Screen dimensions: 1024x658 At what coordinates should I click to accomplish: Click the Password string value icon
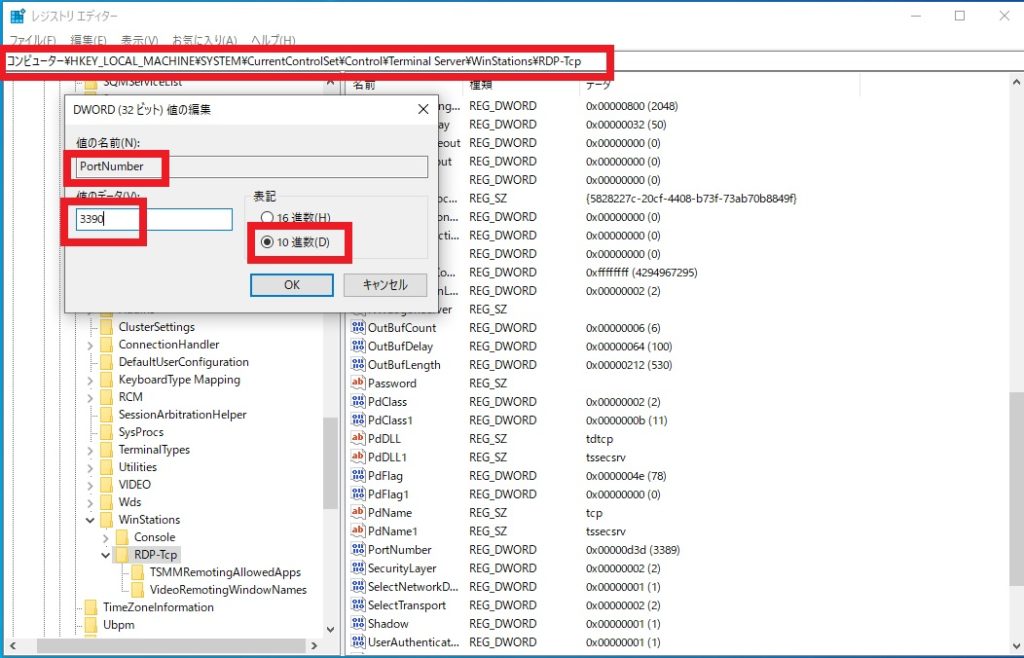pyautogui.click(x=357, y=383)
